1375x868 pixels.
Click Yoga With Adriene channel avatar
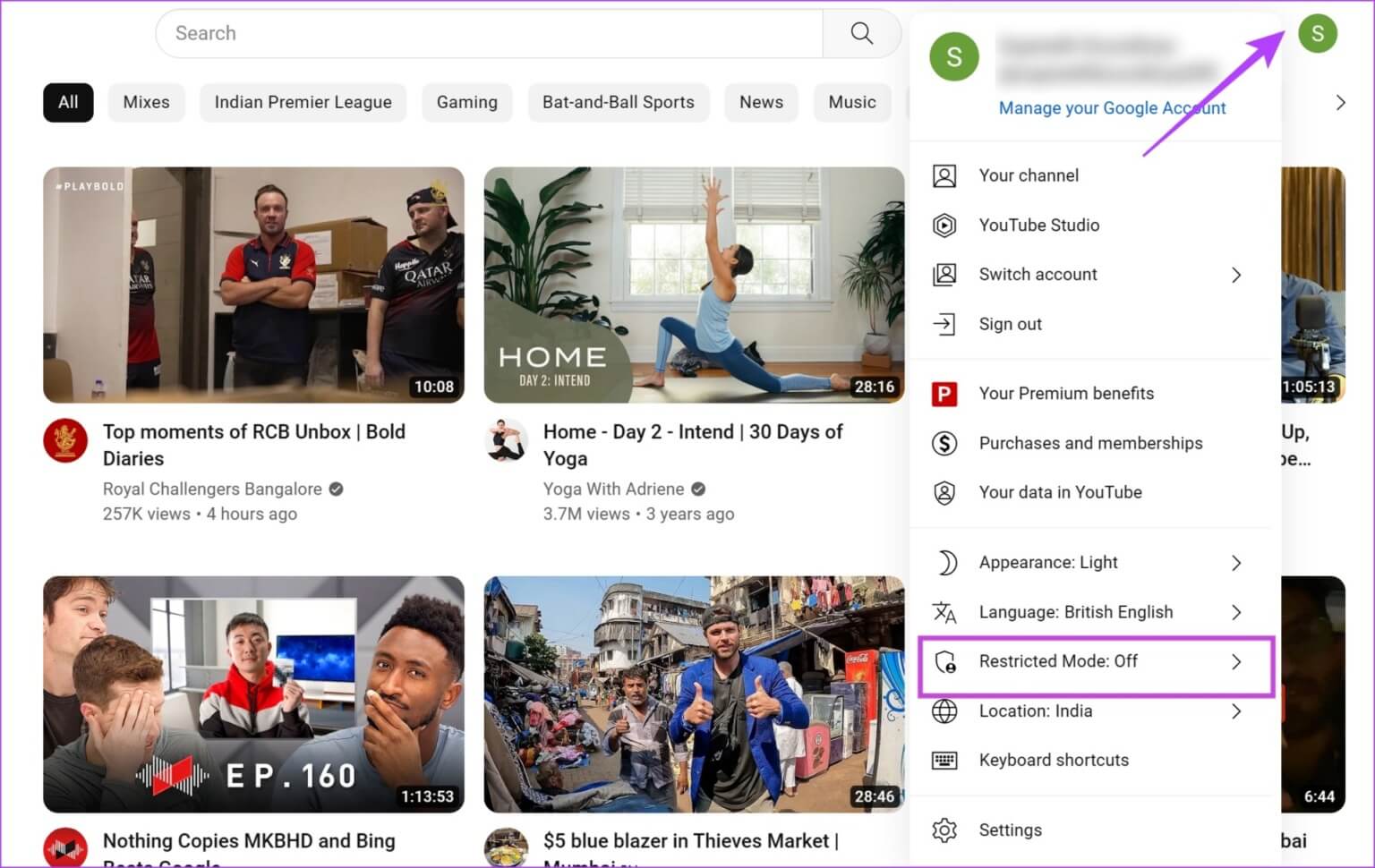point(506,440)
